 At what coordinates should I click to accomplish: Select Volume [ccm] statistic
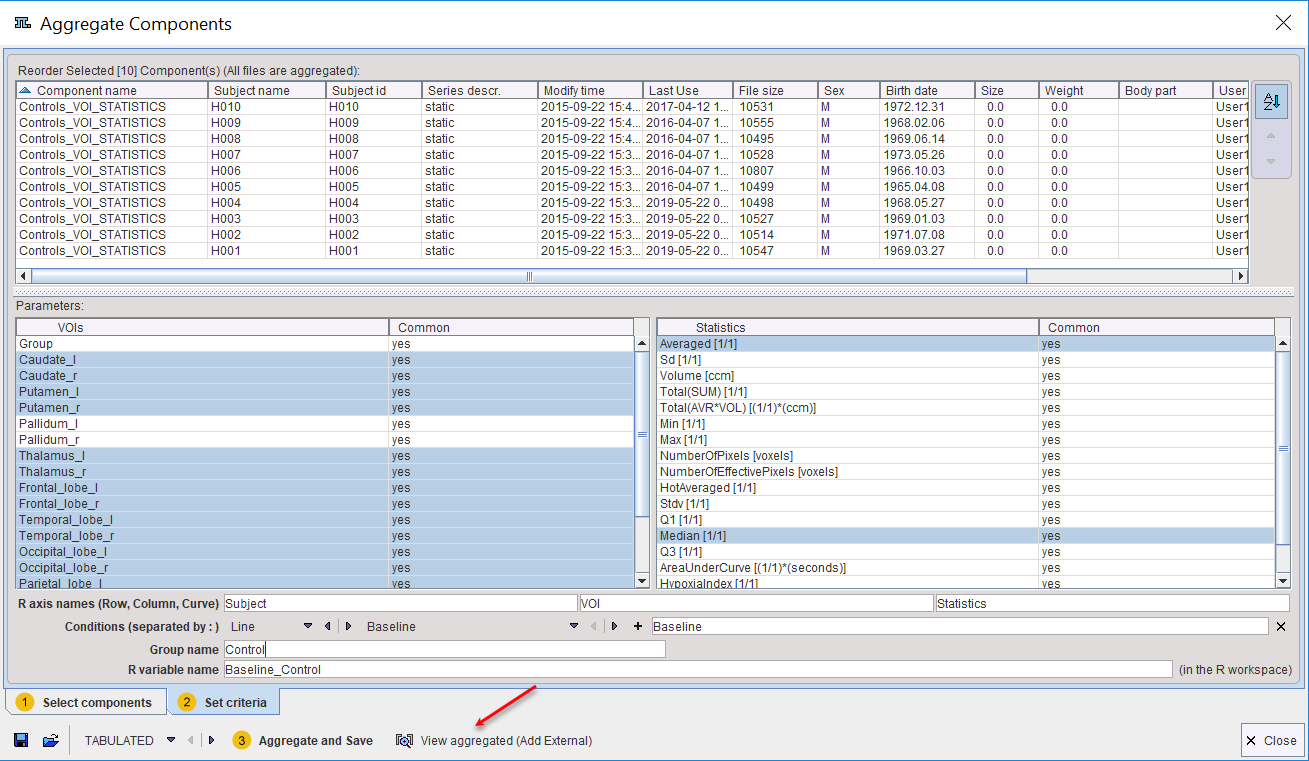click(x=966, y=376)
